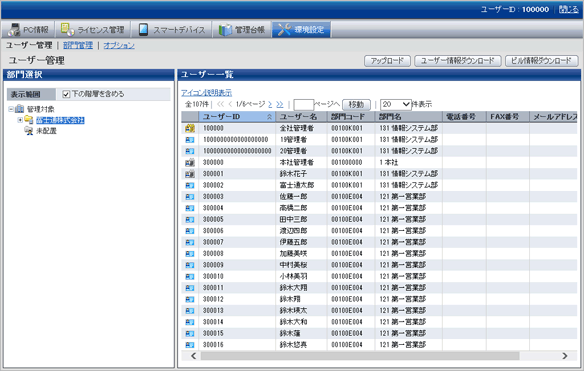Open the 20 件表示 dropdown

[396, 104]
